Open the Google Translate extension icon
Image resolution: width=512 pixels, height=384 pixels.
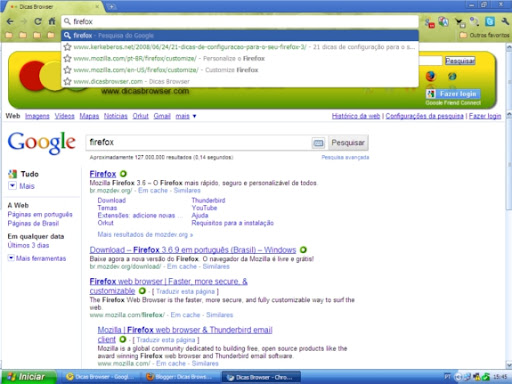pos(443,22)
